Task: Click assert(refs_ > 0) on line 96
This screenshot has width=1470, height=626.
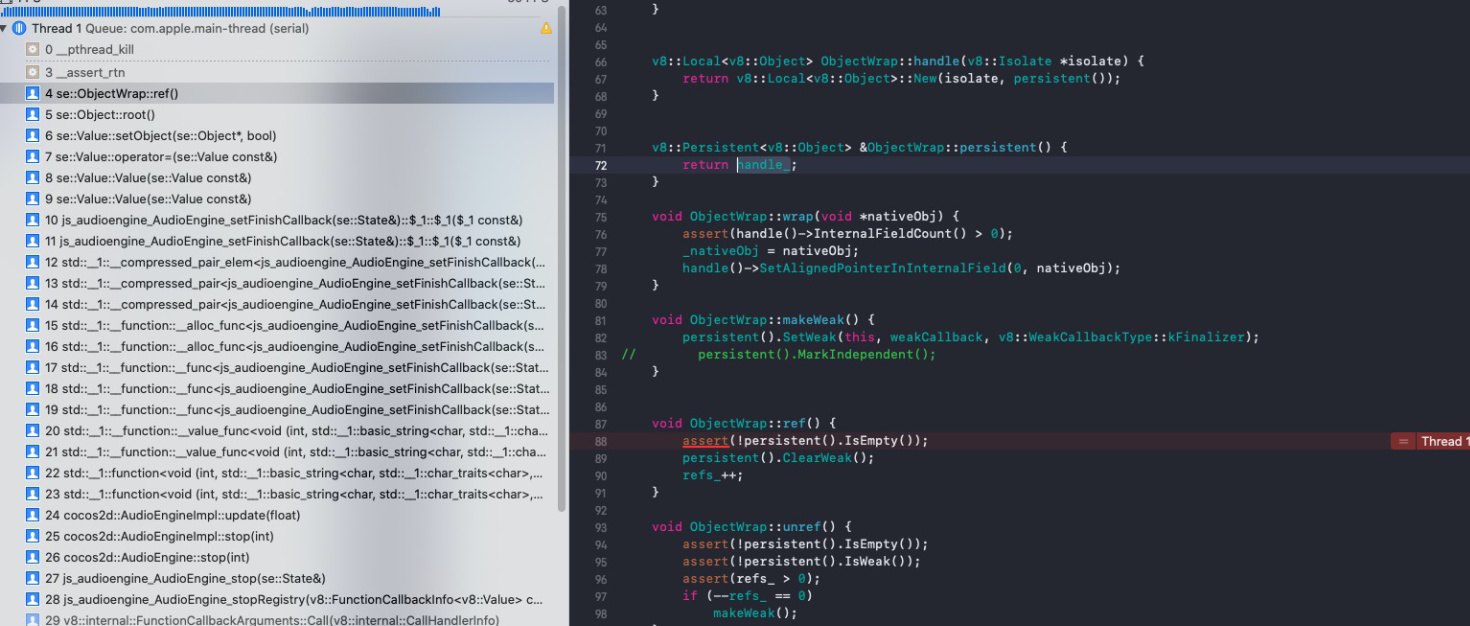Action: pos(751,578)
